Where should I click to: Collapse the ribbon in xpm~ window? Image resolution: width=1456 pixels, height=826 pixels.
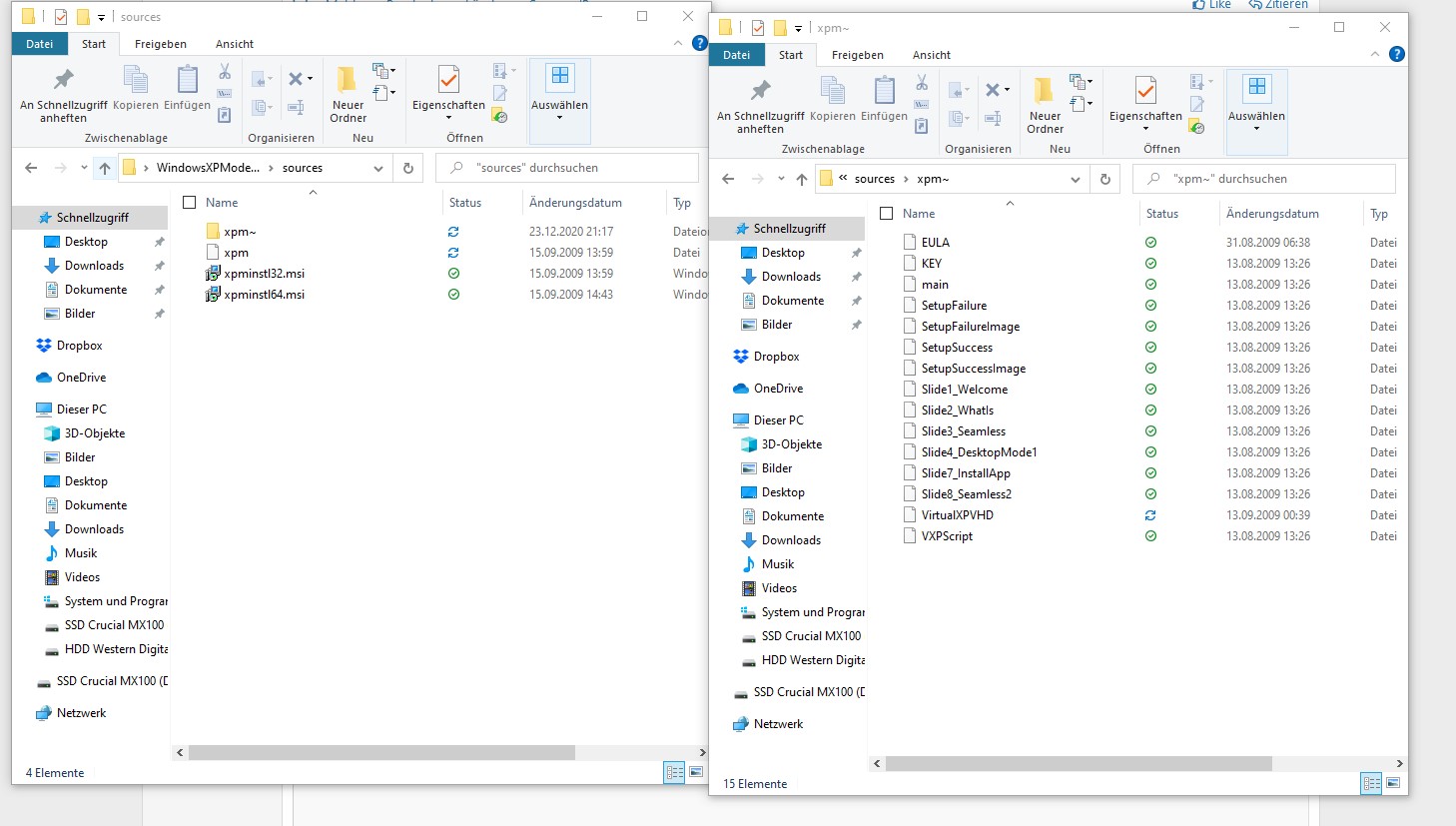click(x=1375, y=54)
